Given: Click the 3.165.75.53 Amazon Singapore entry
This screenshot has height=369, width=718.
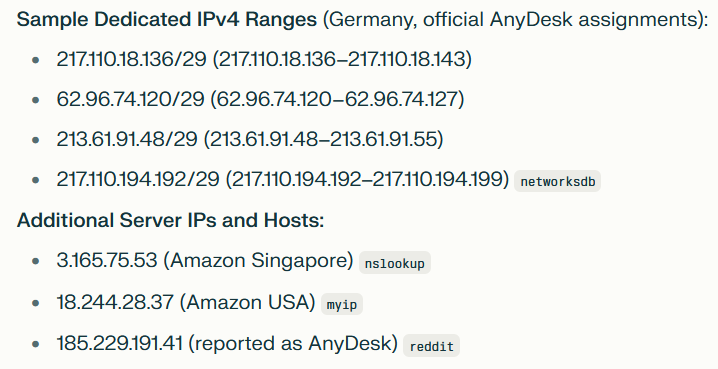Looking at the screenshot, I should coord(205,260).
